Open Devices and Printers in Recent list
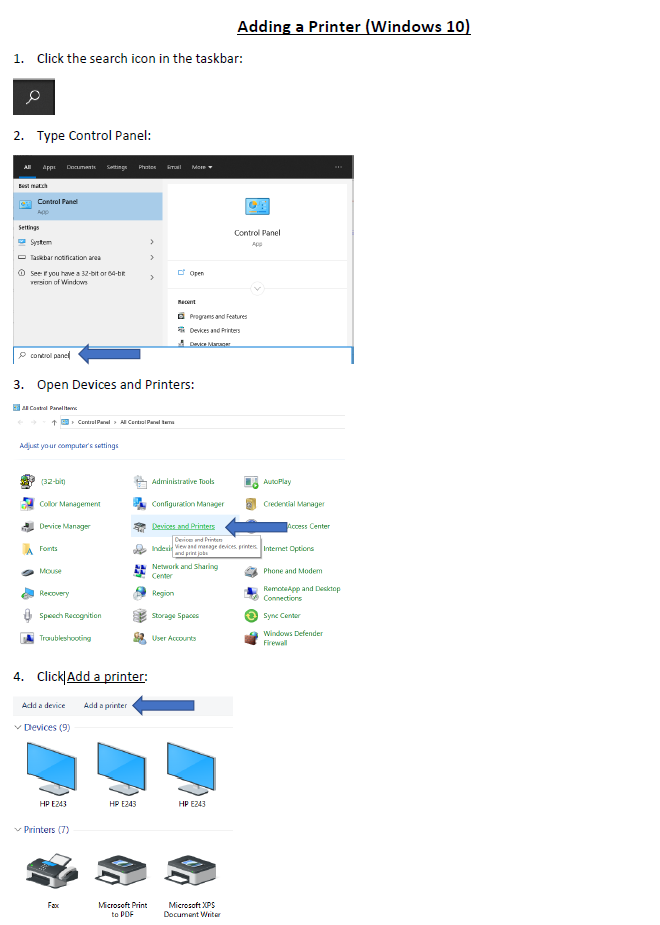 pos(214,330)
